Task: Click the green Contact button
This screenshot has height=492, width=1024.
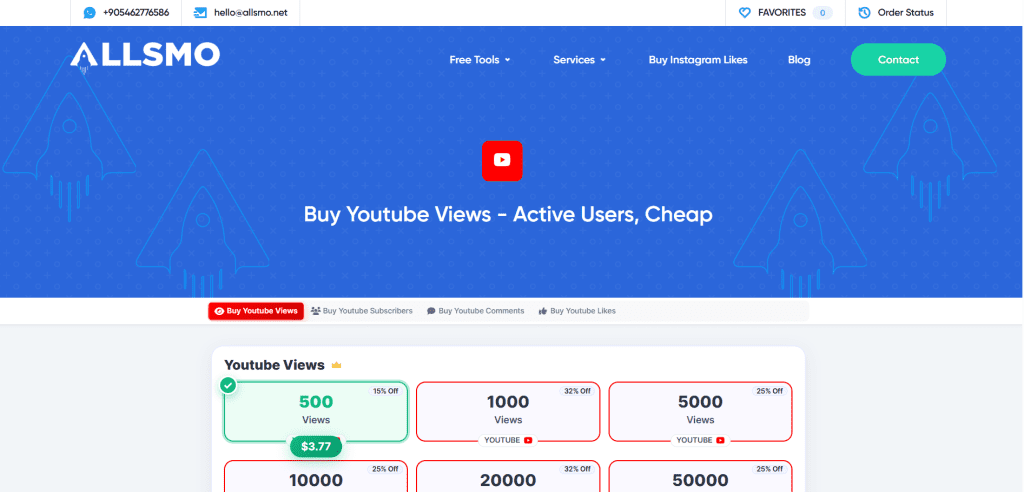Action: (x=898, y=59)
